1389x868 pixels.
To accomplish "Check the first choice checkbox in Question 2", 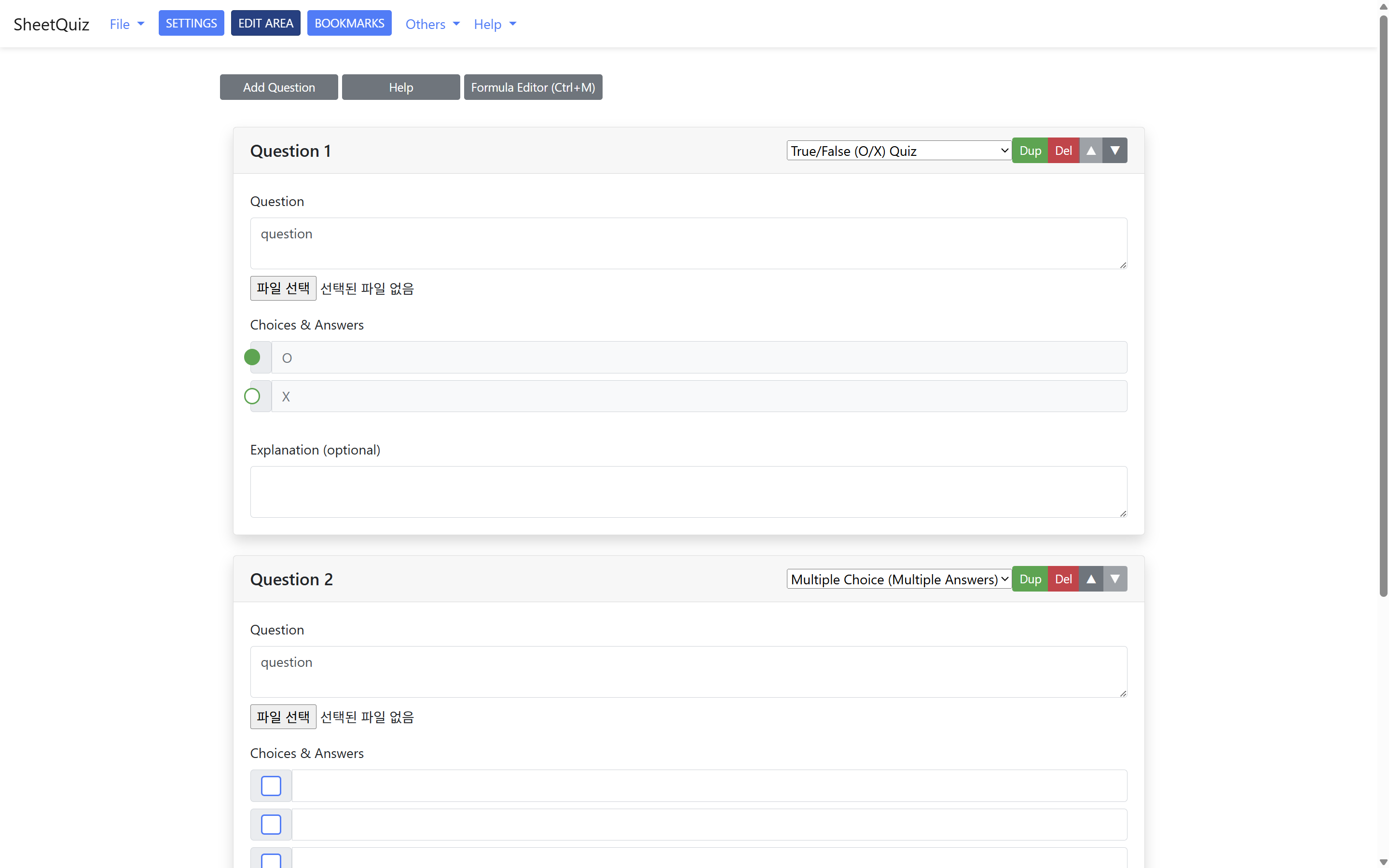I will (271, 785).
